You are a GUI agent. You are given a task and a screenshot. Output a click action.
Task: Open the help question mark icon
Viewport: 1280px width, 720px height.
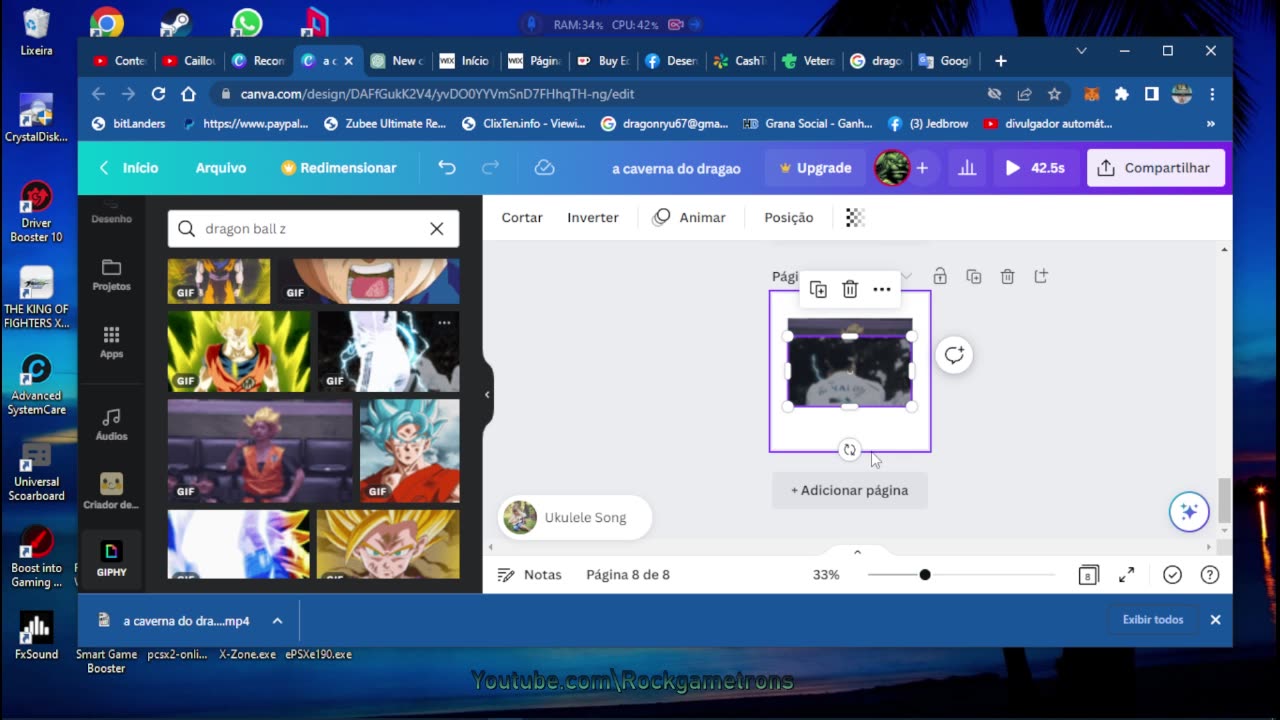[x=1210, y=575]
